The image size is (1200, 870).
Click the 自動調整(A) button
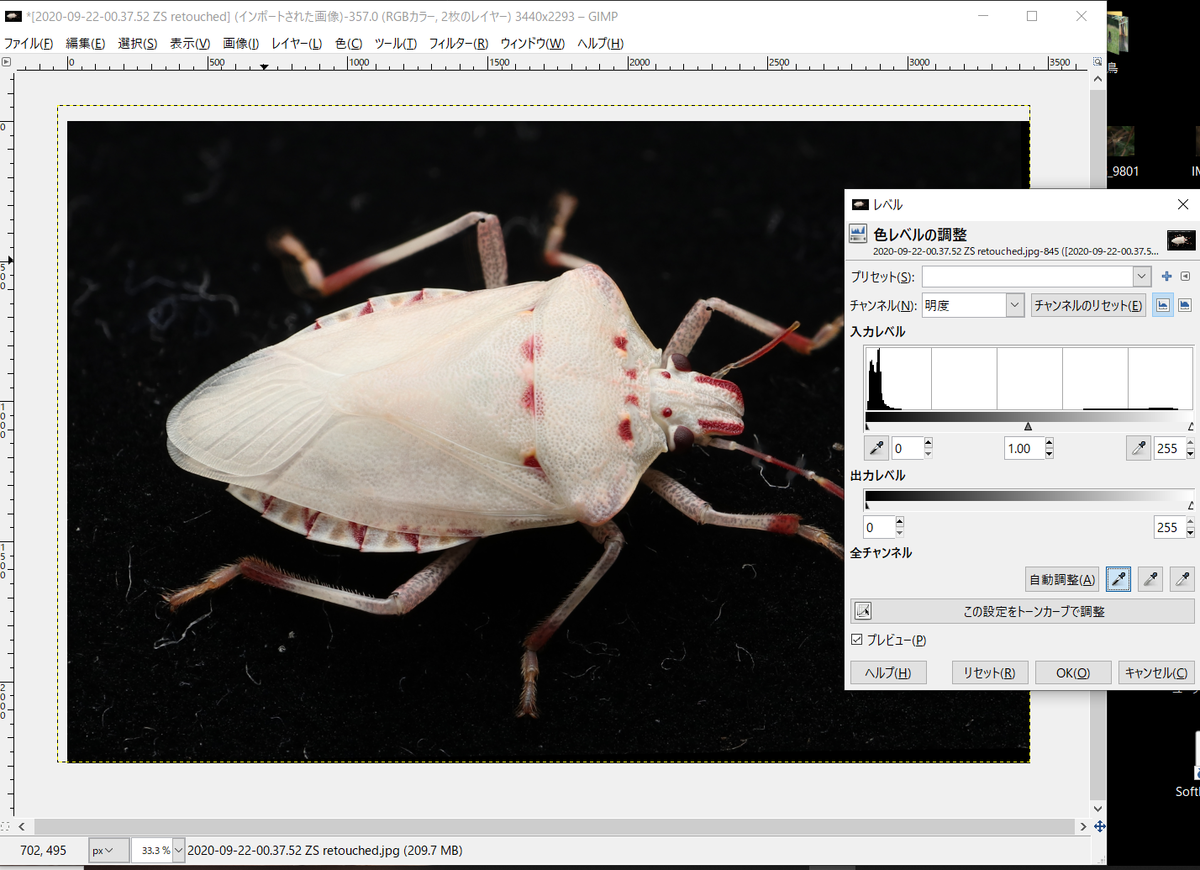tap(1062, 579)
